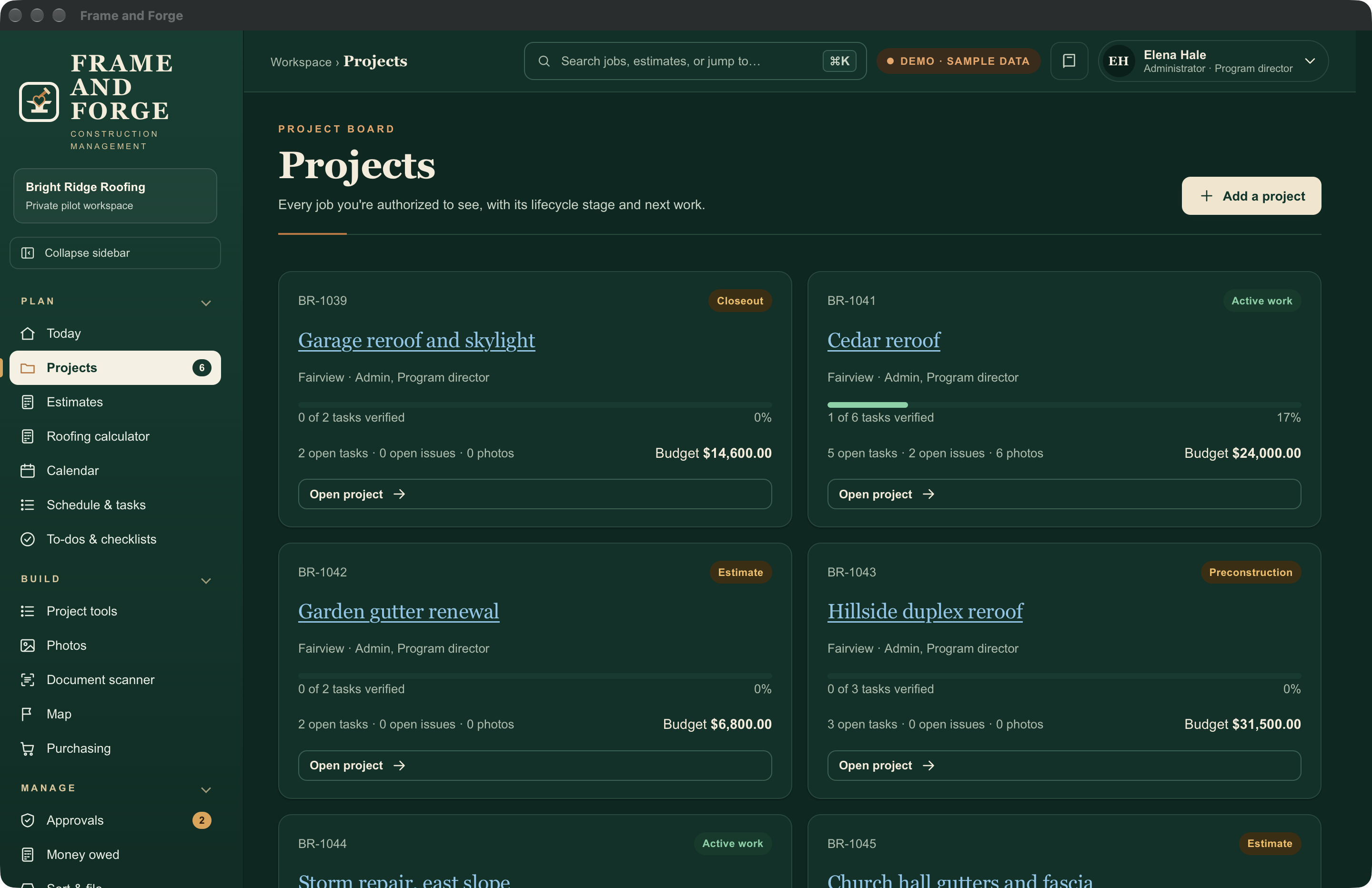Click the ⌘K shortcut badge
This screenshot has width=1372, height=888.
pyautogui.click(x=839, y=61)
